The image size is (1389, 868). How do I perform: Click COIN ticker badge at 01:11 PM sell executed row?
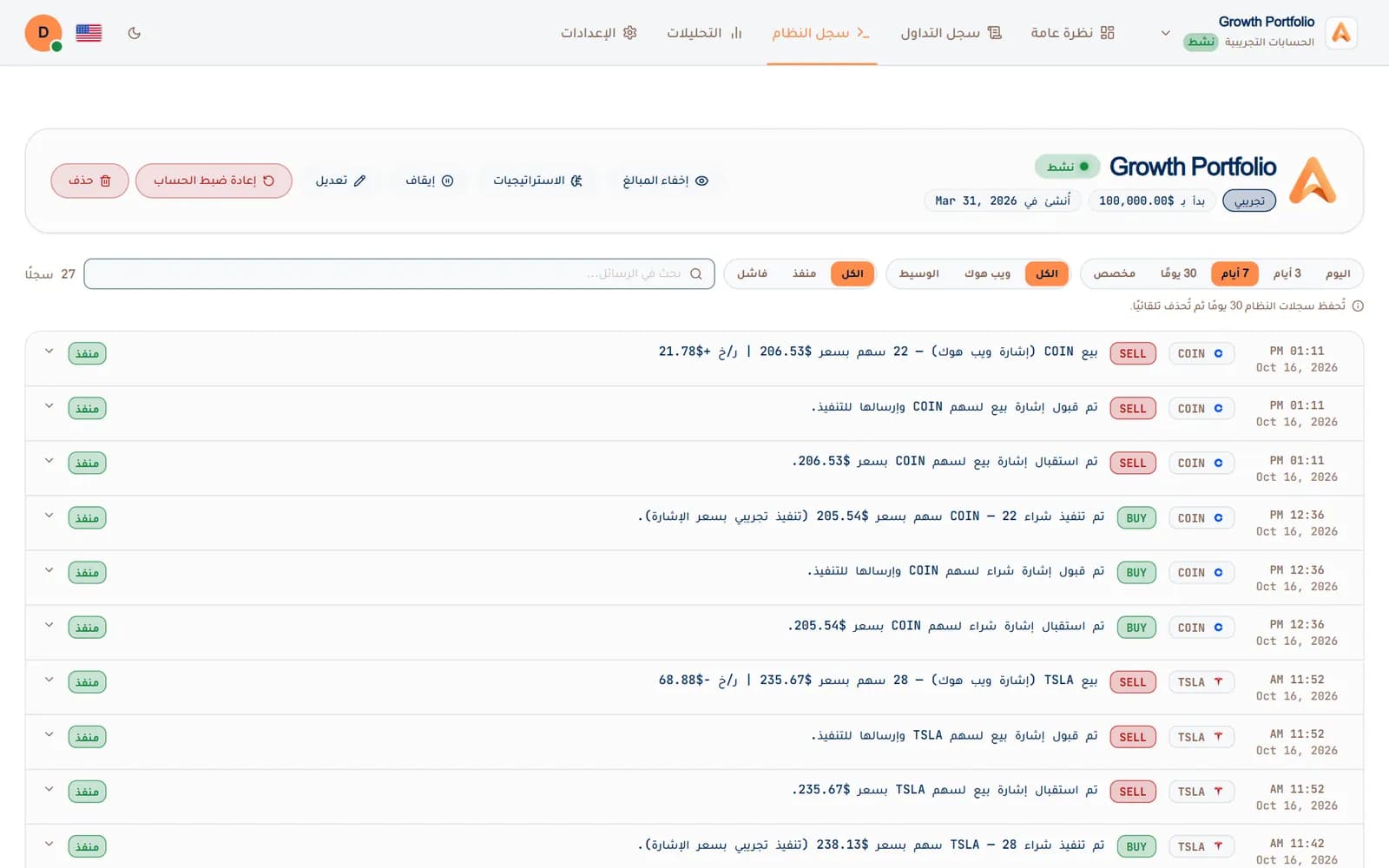[x=1201, y=353]
